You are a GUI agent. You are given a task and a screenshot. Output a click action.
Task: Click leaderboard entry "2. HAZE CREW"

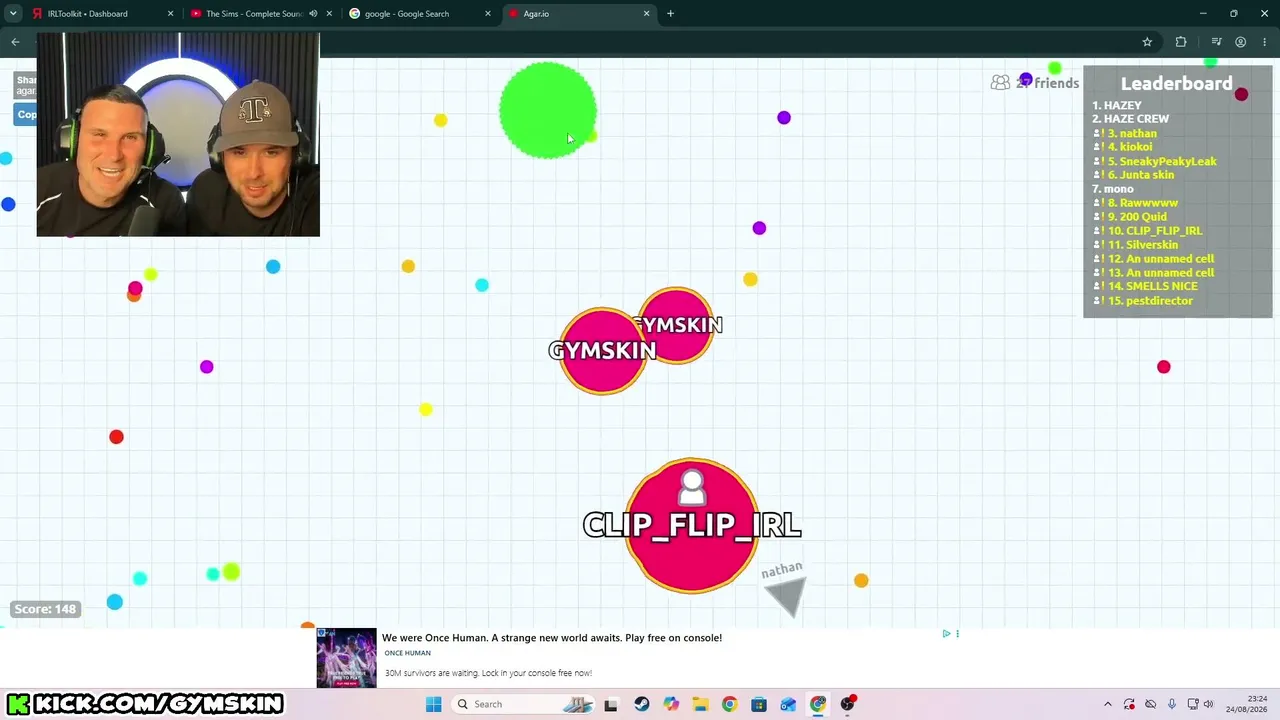pyautogui.click(x=1130, y=119)
